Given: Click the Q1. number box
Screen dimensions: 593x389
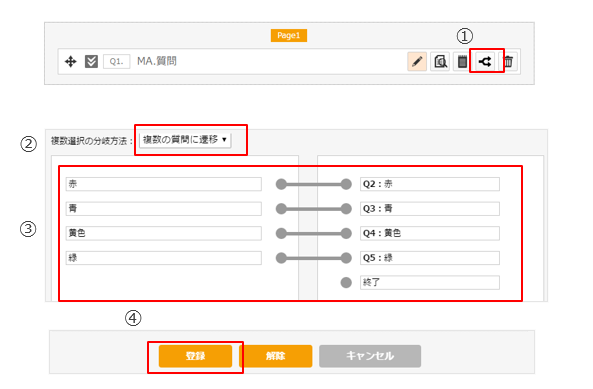Looking at the screenshot, I should pos(116,61).
